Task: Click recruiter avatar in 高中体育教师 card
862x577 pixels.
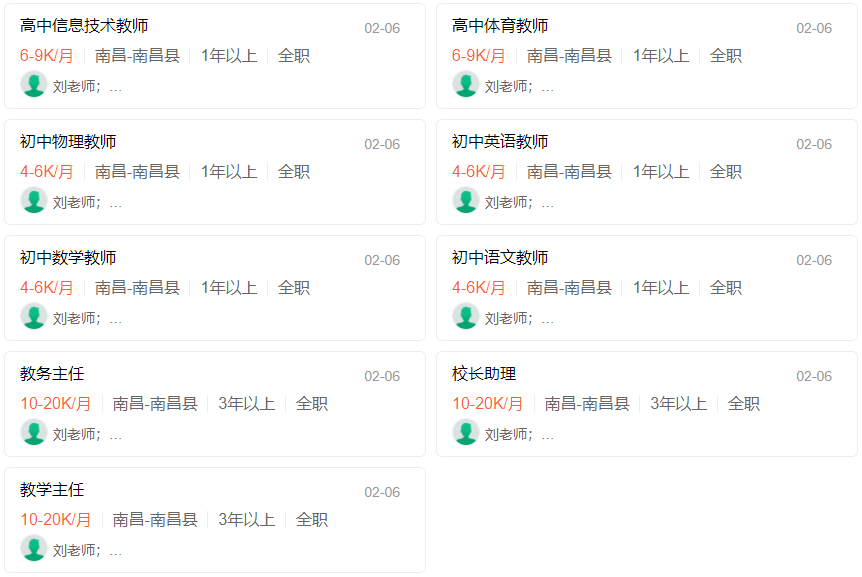Action: pos(466,84)
